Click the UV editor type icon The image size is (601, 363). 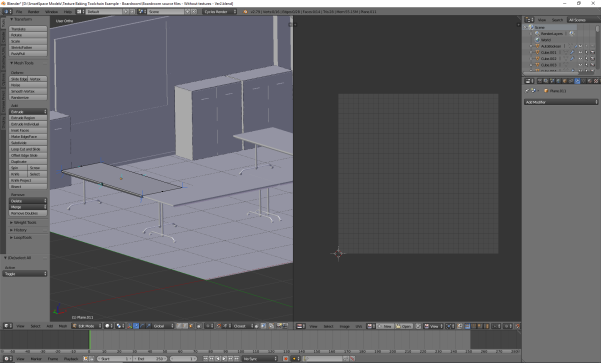tap(301, 326)
